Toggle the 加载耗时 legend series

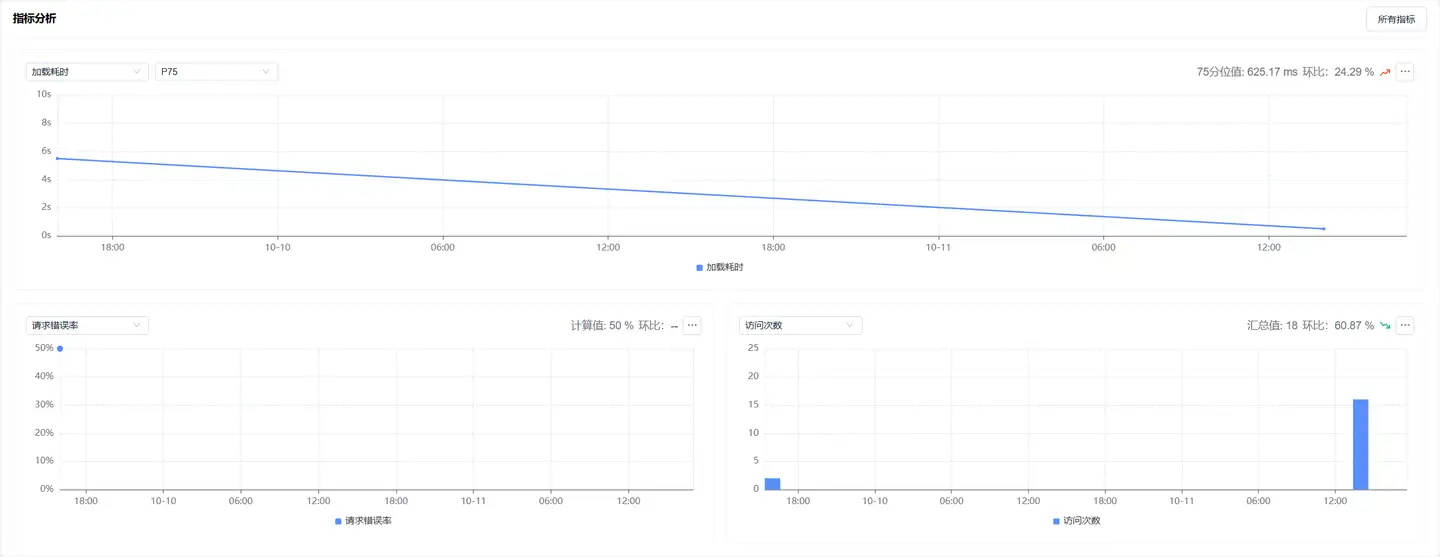click(719, 267)
